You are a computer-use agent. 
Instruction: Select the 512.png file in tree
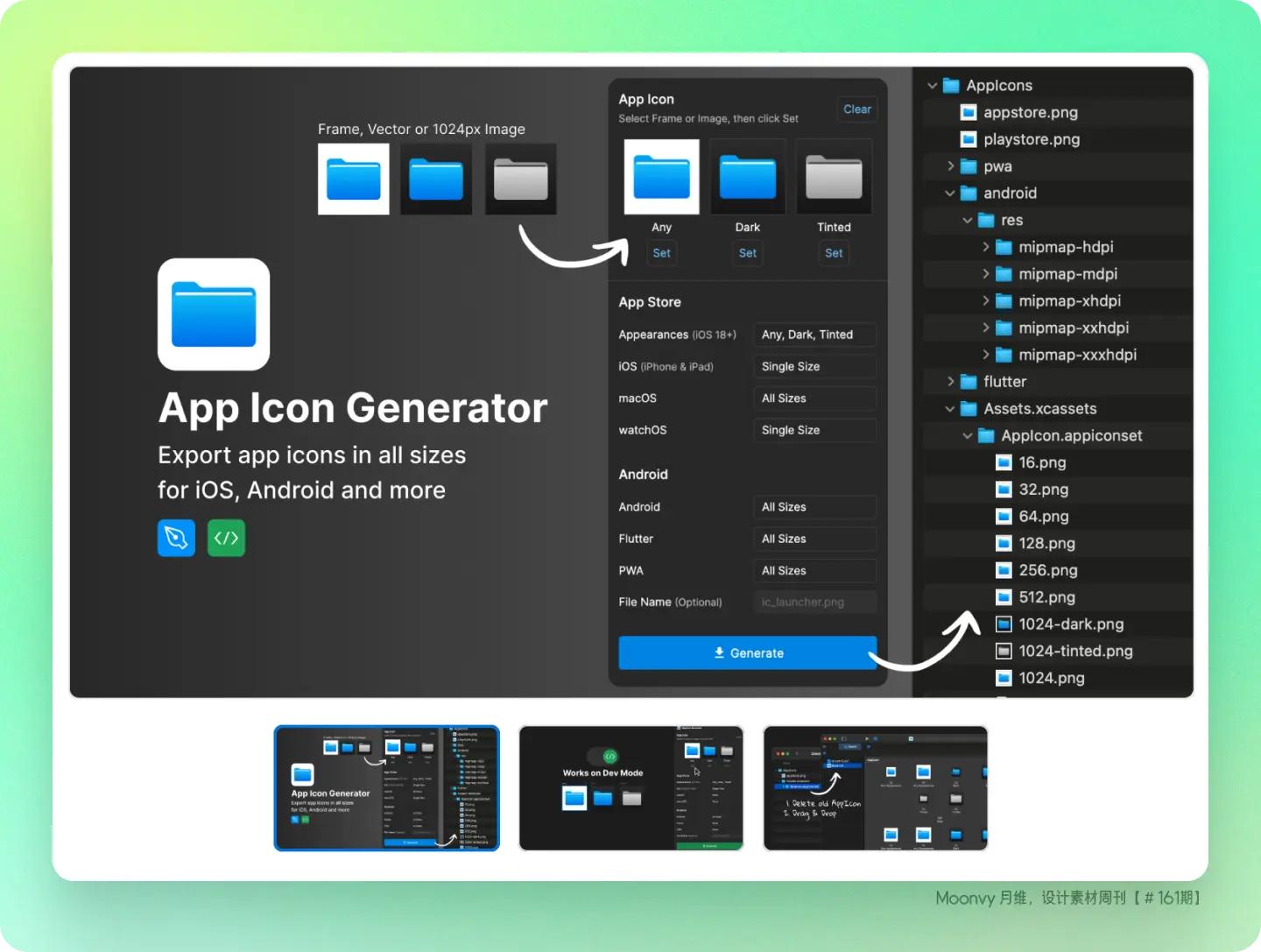[x=1046, y=597]
